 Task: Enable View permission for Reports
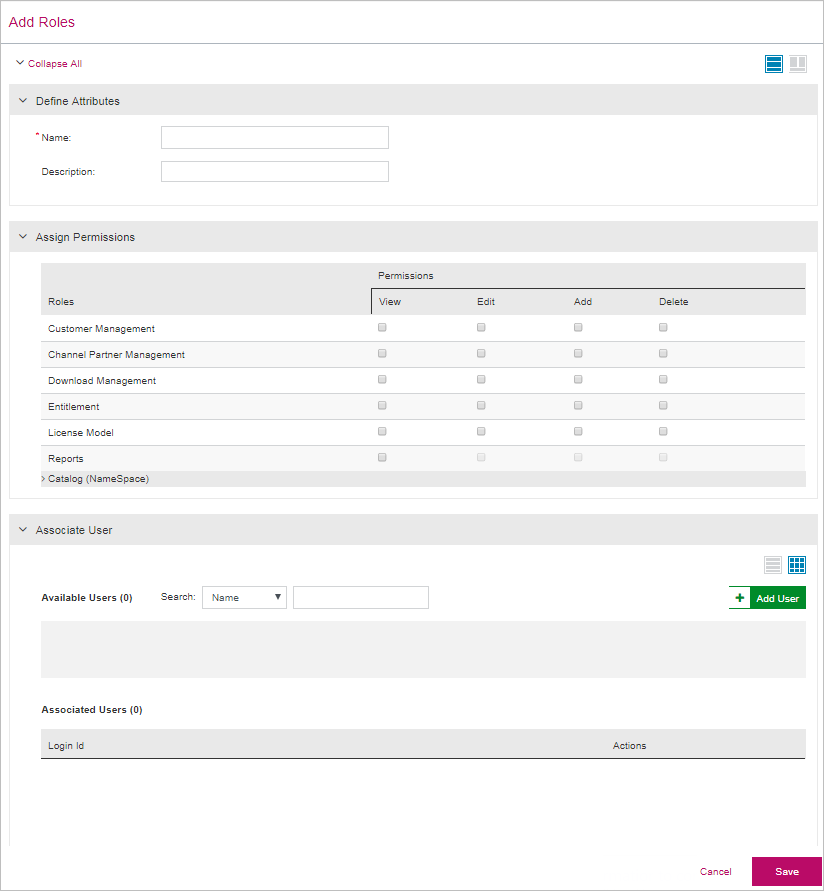pos(382,457)
